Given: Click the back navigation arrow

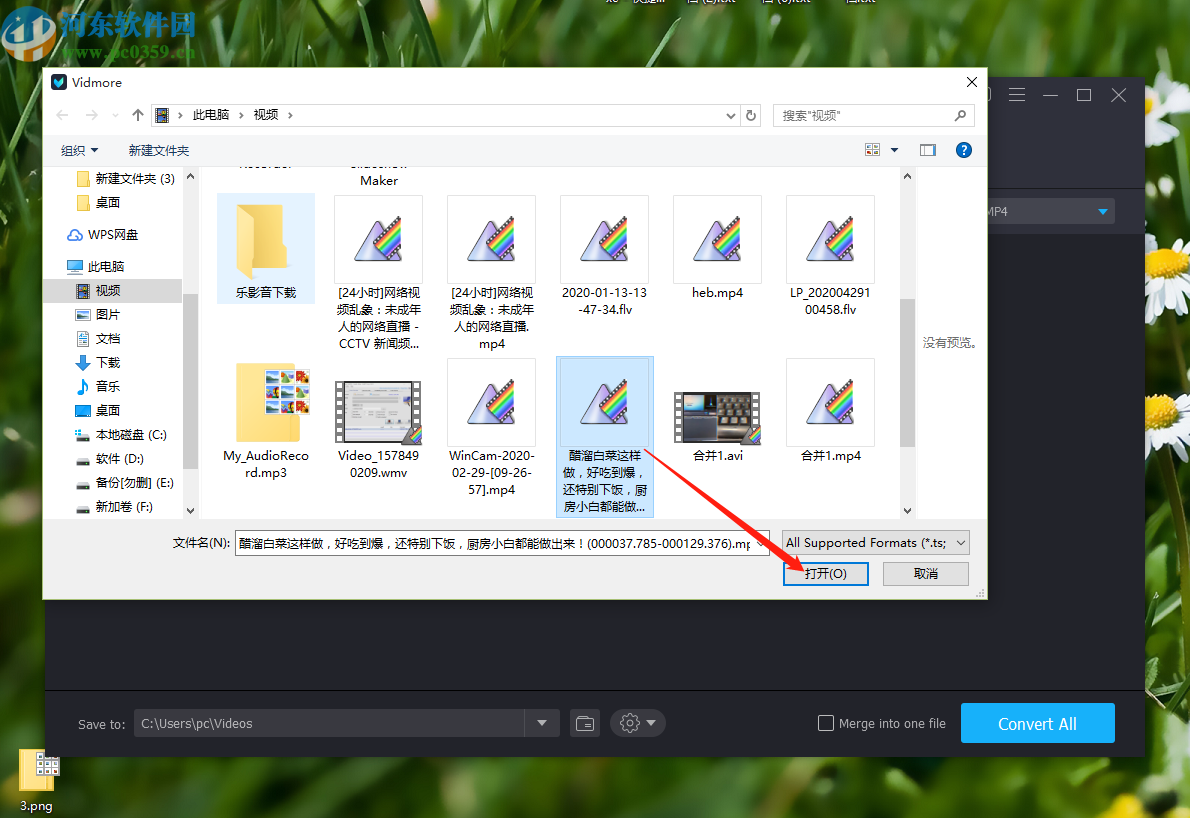Looking at the screenshot, I should 61,115.
